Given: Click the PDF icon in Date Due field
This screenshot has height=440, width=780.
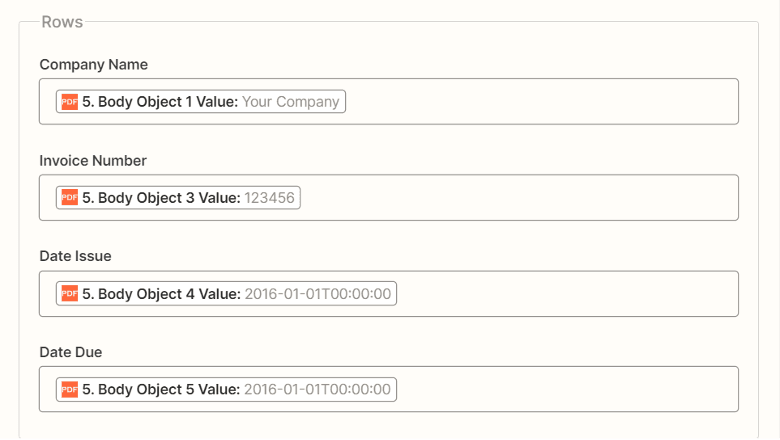Looking at the screenshot, I should (x=69, y=390).
